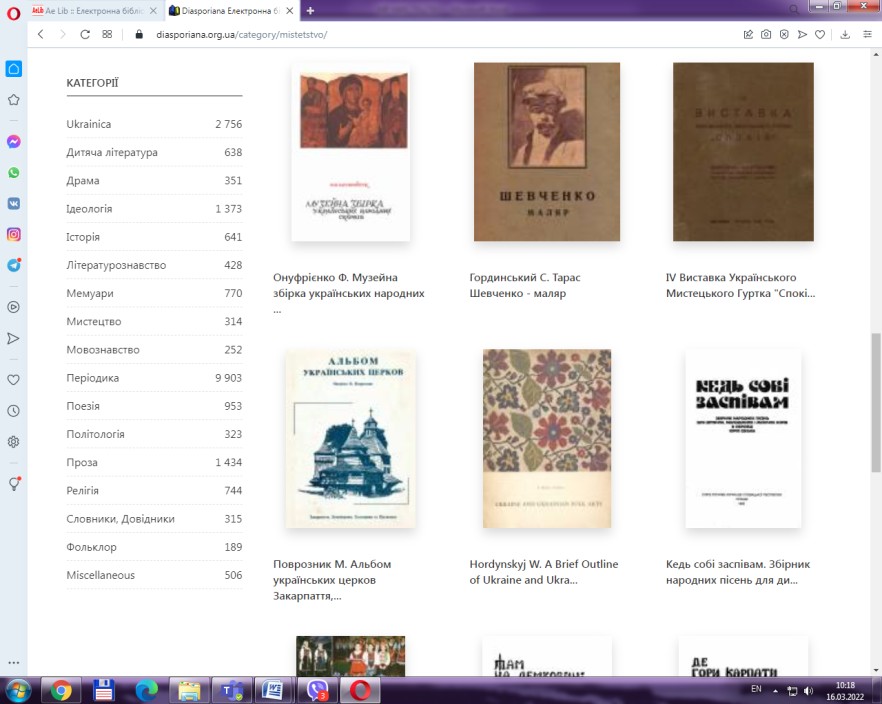Open Speed Dial grid button
This screenshot has height=704, width=882.
[x=107, y=34]
